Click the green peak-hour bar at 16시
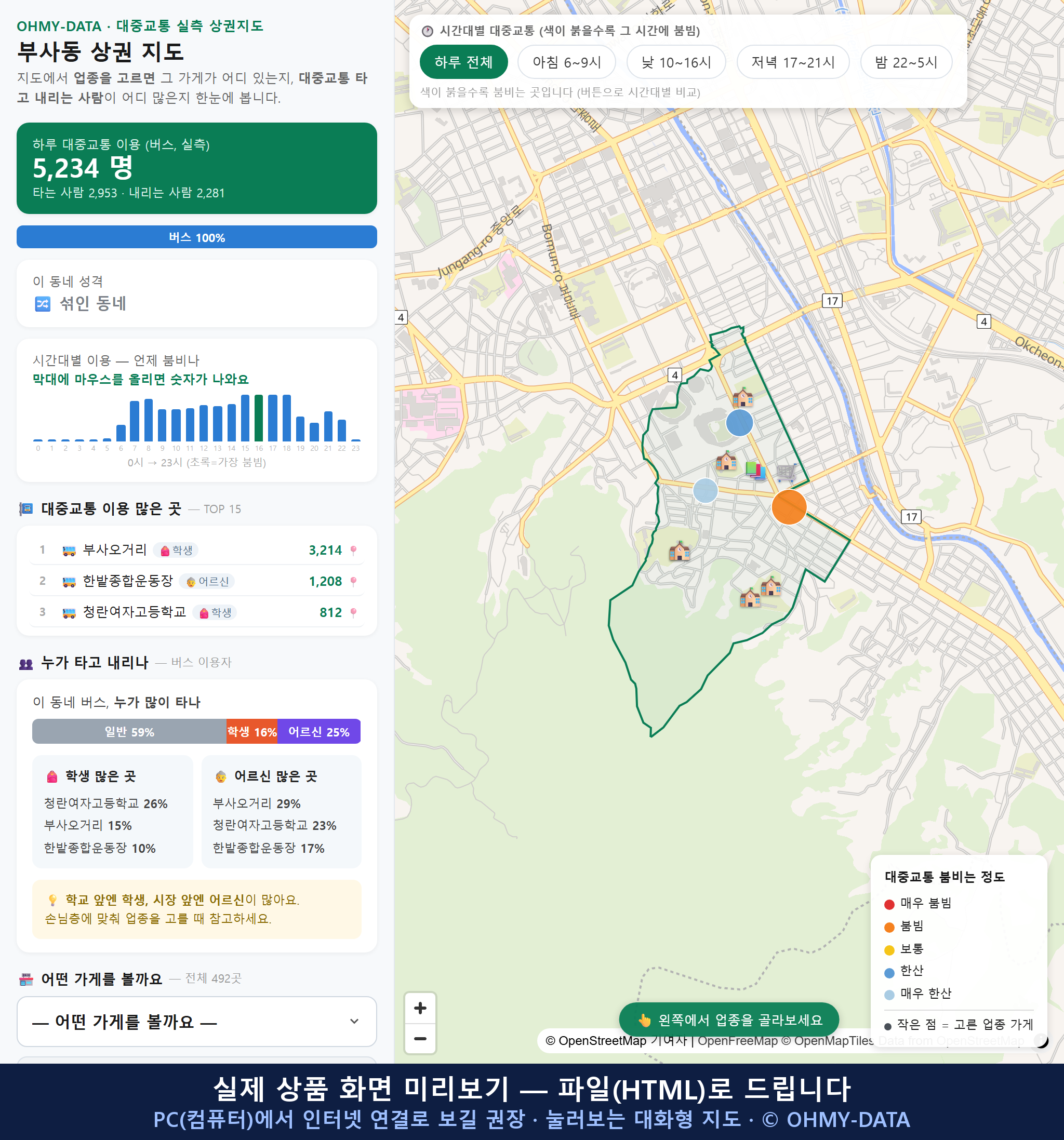This screenshot has height=1140, width=1064. click(x=259, y=418)
